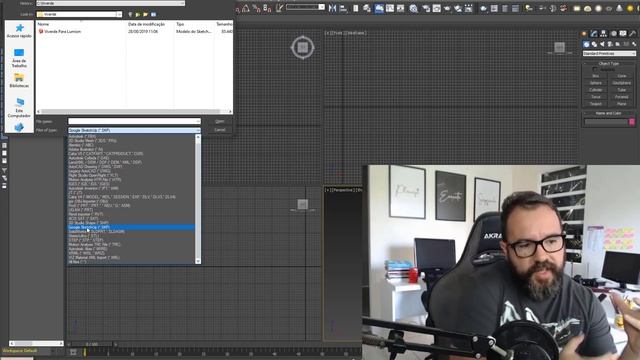Open the Perspective viewport label menu

click(x=344, y=190)
